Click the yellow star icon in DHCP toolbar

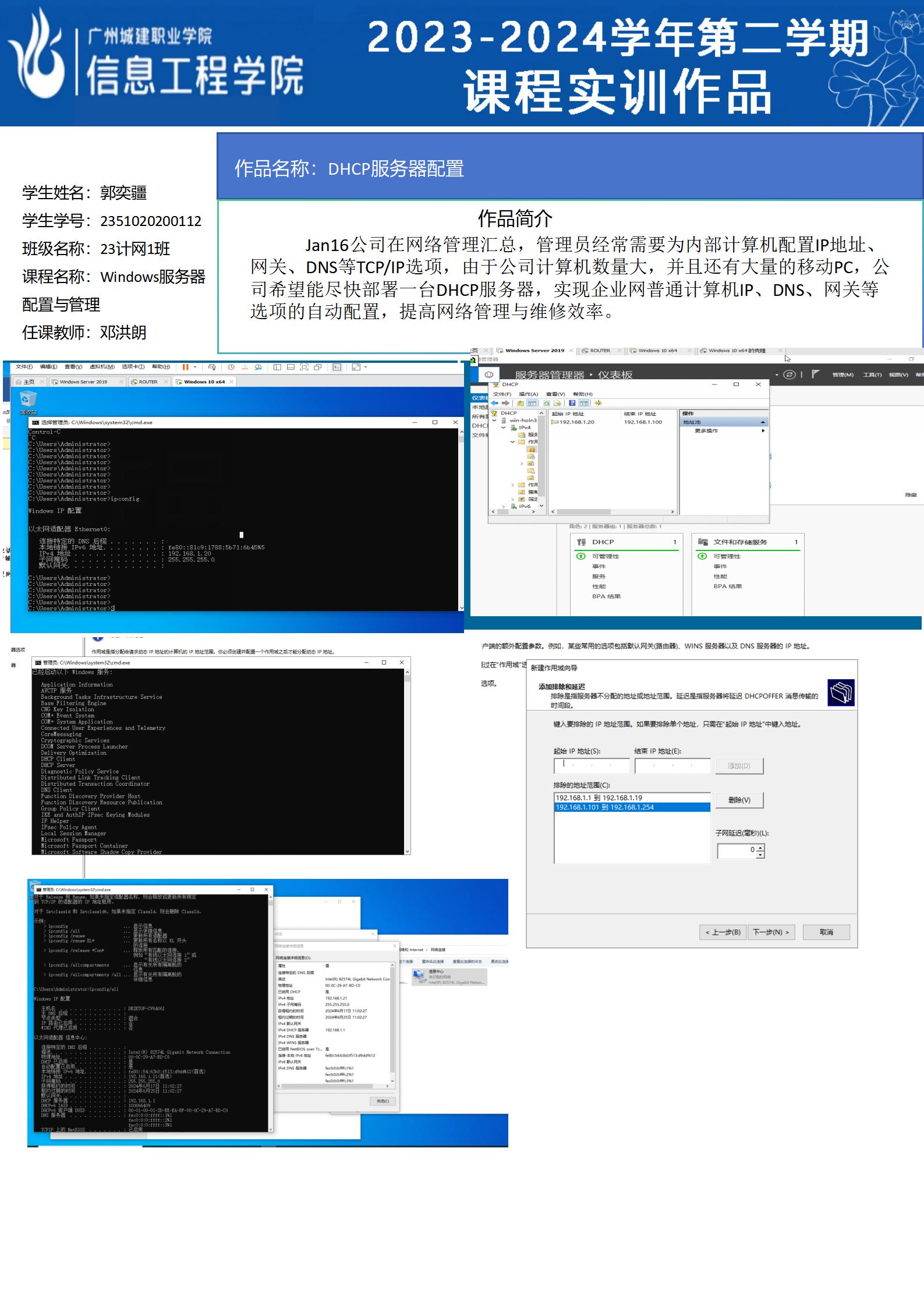tap(598, 403)
